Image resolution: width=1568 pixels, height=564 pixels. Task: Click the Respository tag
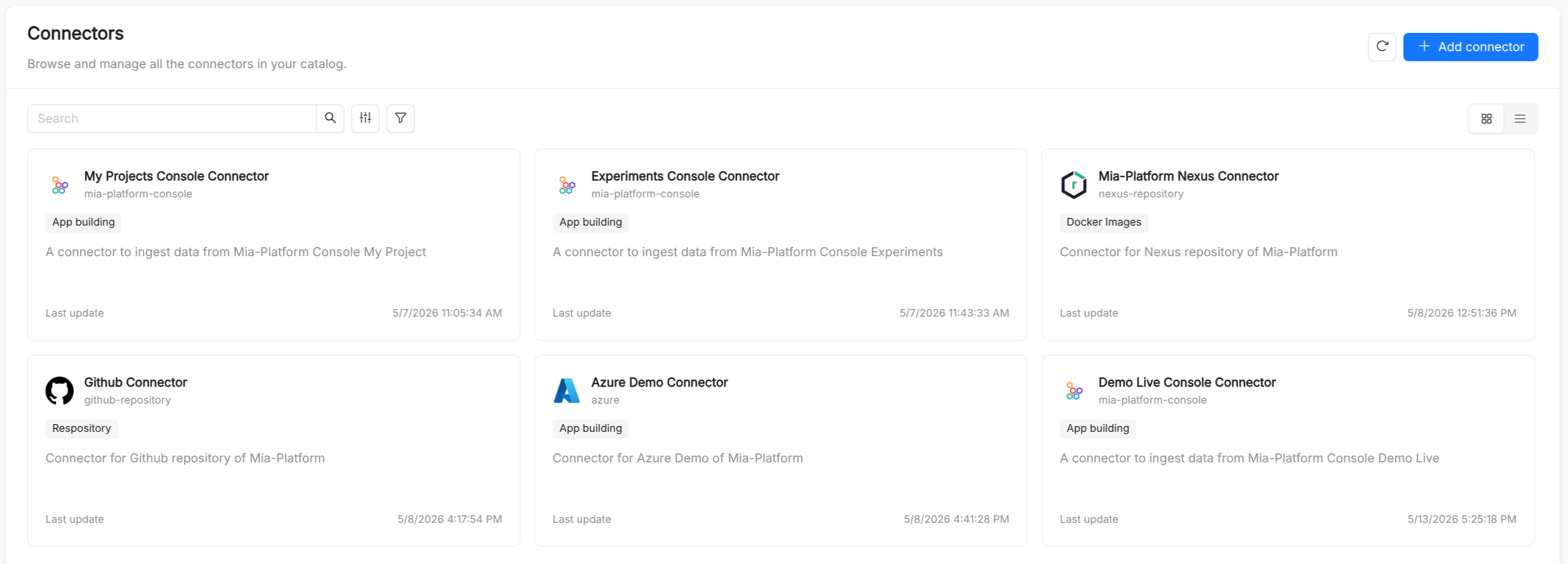click(82, 428)
